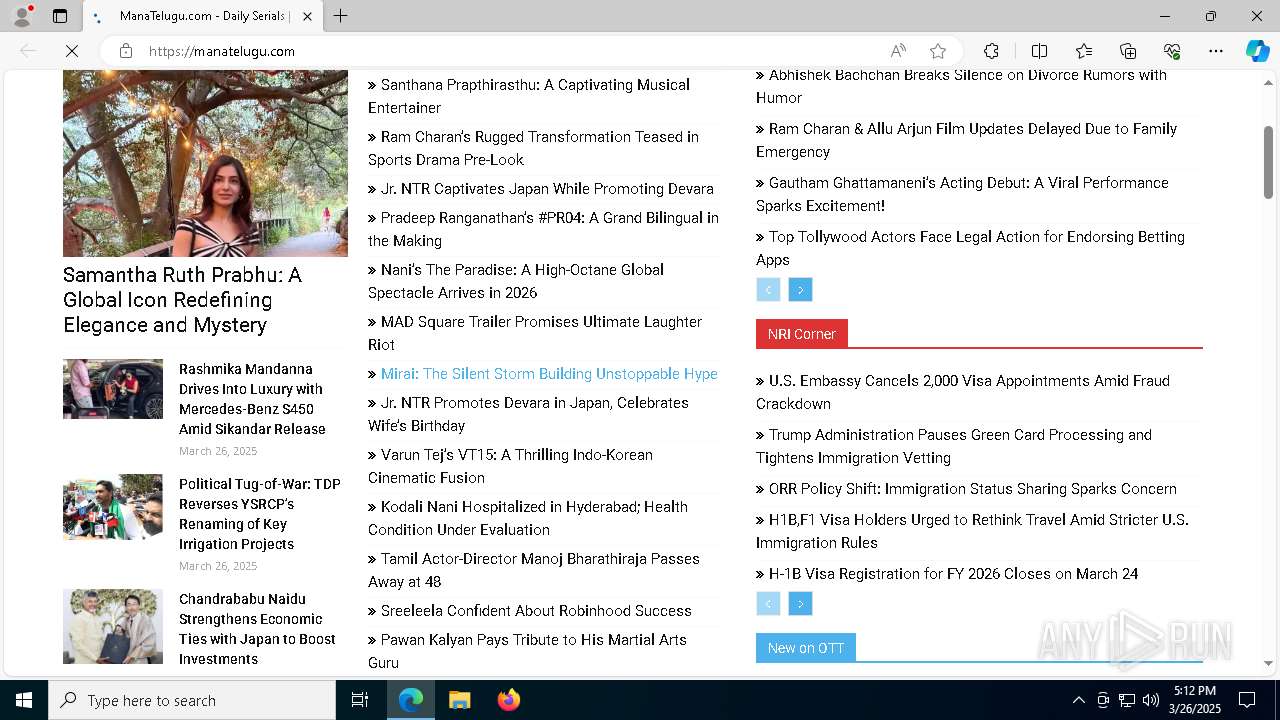Switch to the ManaTelugu.com tab
Screen dimensions: 1280x720
click(203, 16)
